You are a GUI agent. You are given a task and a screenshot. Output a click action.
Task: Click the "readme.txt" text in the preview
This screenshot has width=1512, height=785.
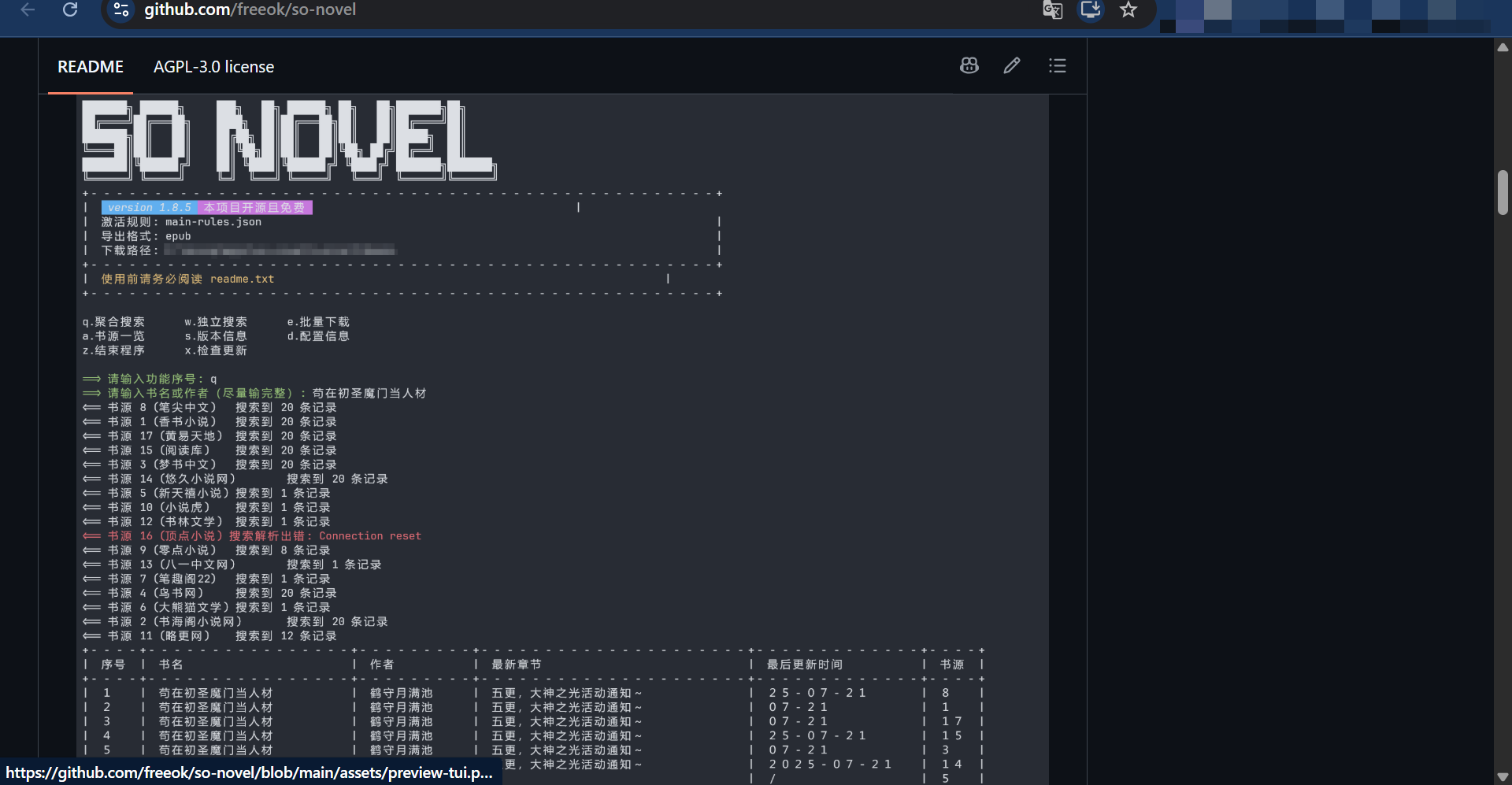pyautogui.click(x=243, y=280)
